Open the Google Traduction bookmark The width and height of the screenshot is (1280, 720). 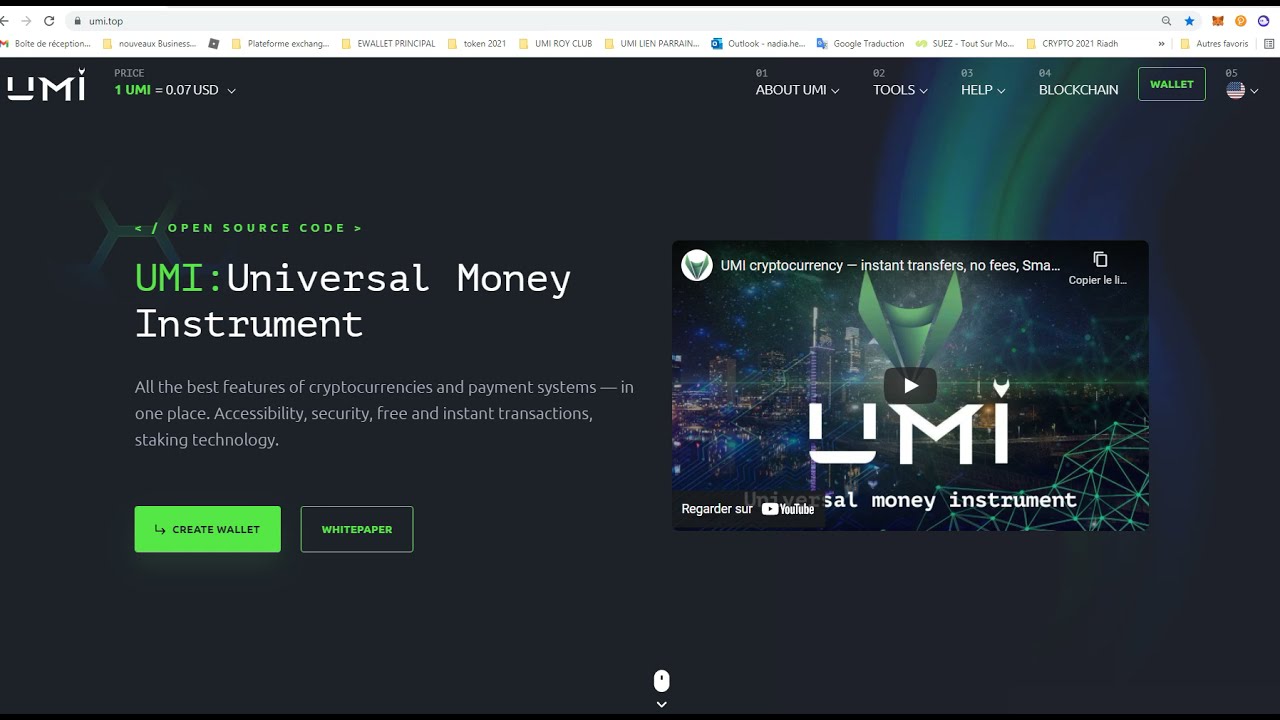coord(861,44)
